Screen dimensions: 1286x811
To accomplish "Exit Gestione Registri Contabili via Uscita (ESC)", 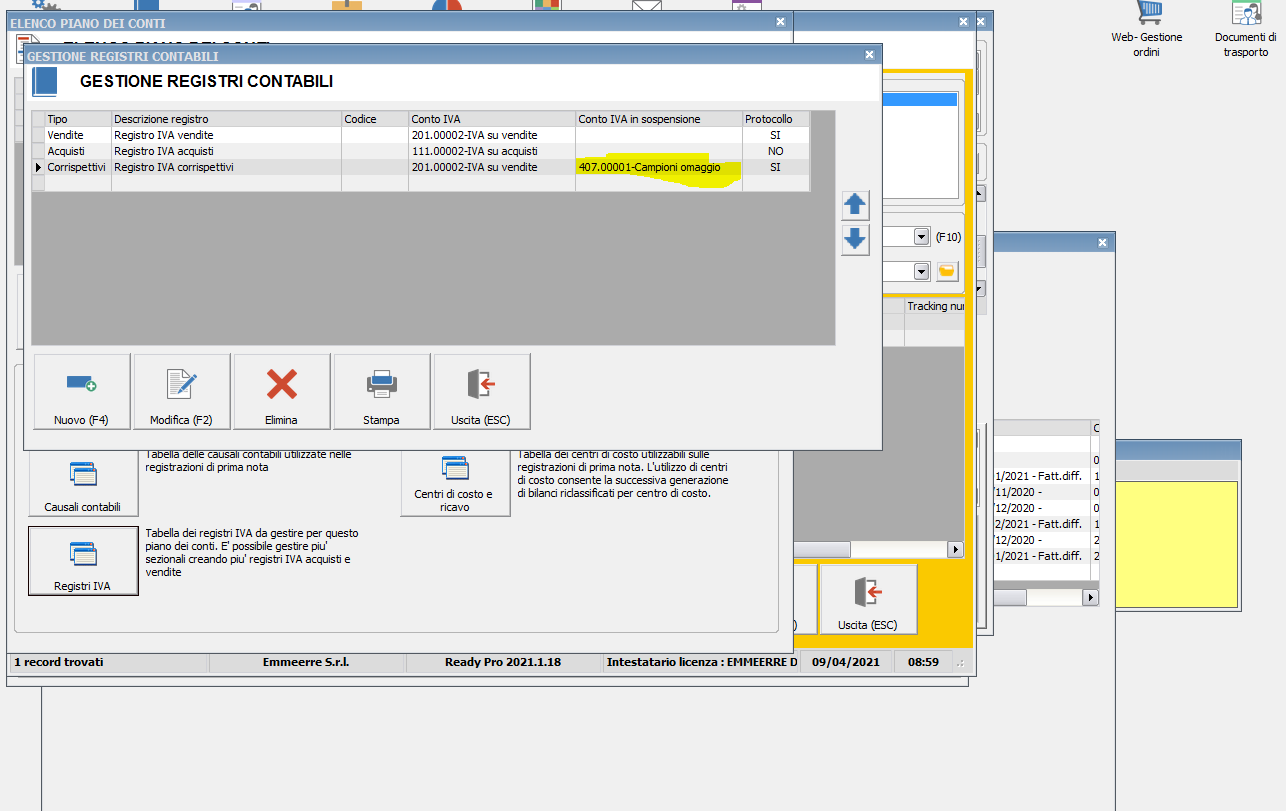I will 482,391.
